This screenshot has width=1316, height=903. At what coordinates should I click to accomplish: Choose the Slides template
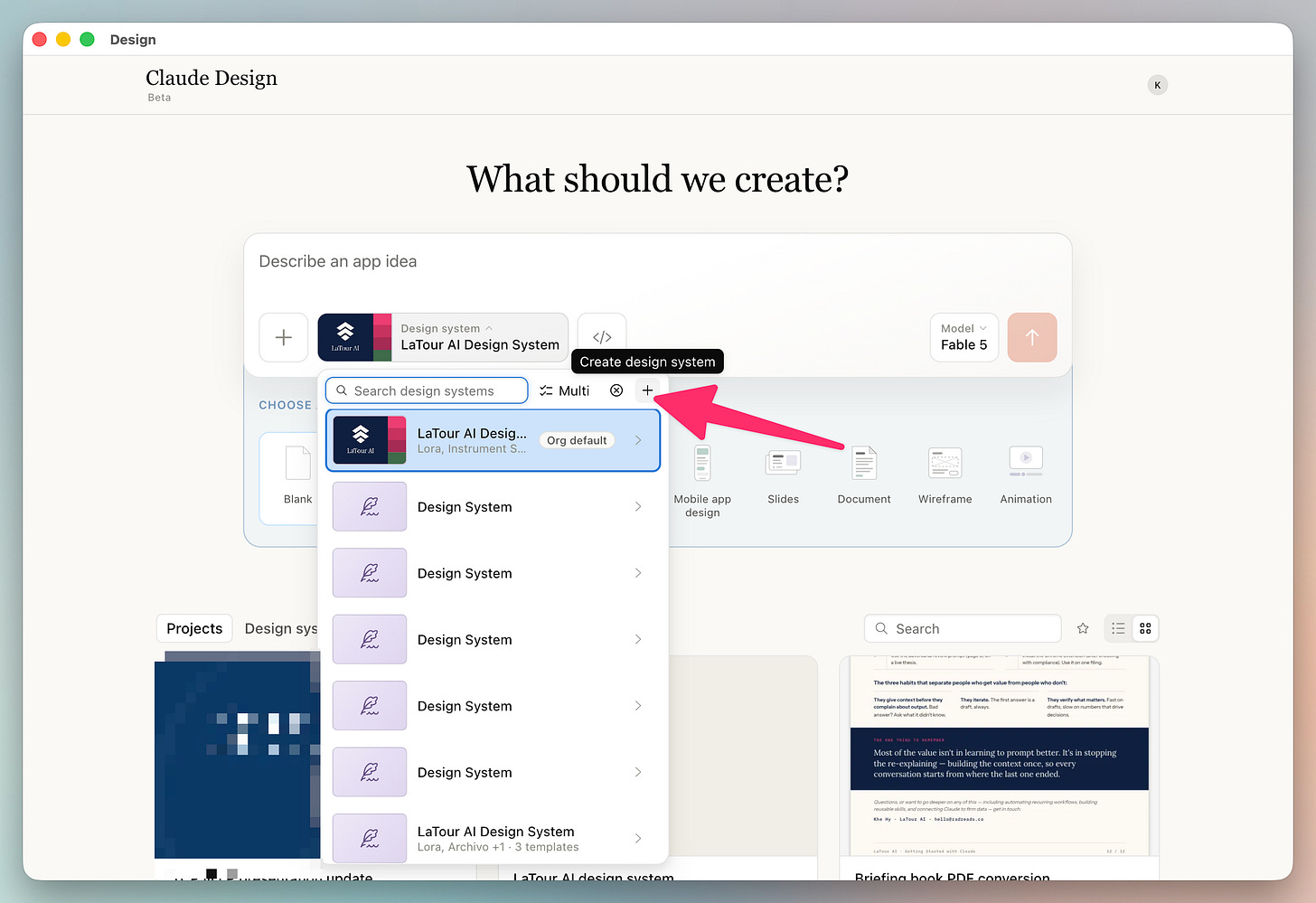point(783,476)
